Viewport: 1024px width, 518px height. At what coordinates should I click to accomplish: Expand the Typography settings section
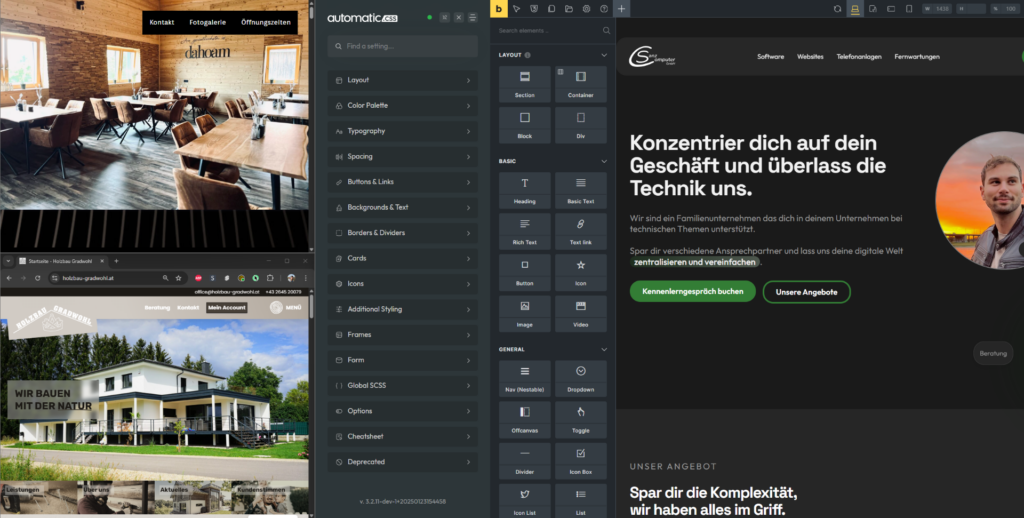pyautogui.click(x=402, y=131)
